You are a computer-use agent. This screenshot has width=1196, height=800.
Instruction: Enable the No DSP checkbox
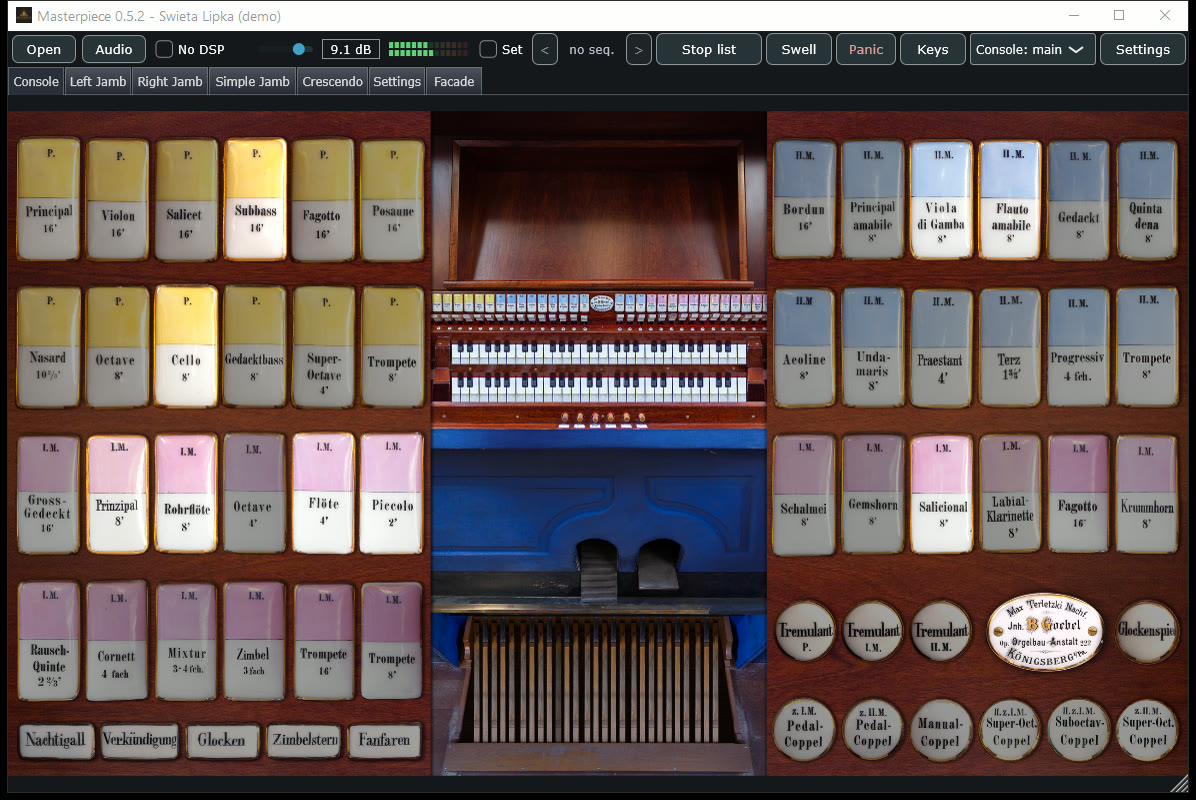point(164,50)
